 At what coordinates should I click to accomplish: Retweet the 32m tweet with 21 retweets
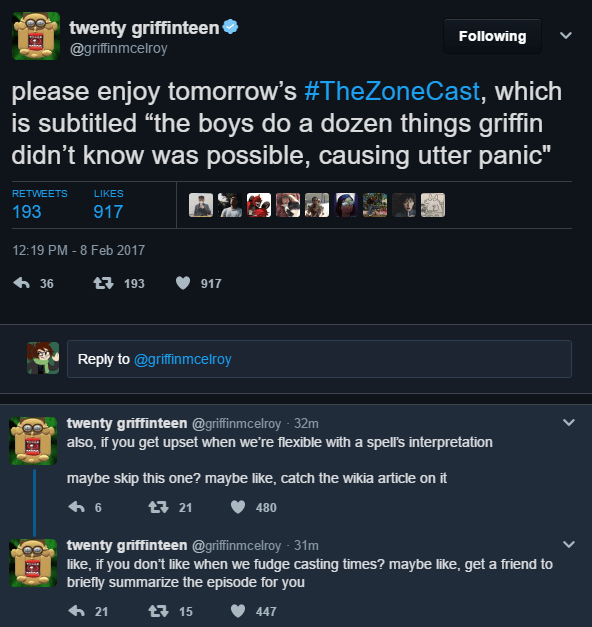[x=158, y=507]
